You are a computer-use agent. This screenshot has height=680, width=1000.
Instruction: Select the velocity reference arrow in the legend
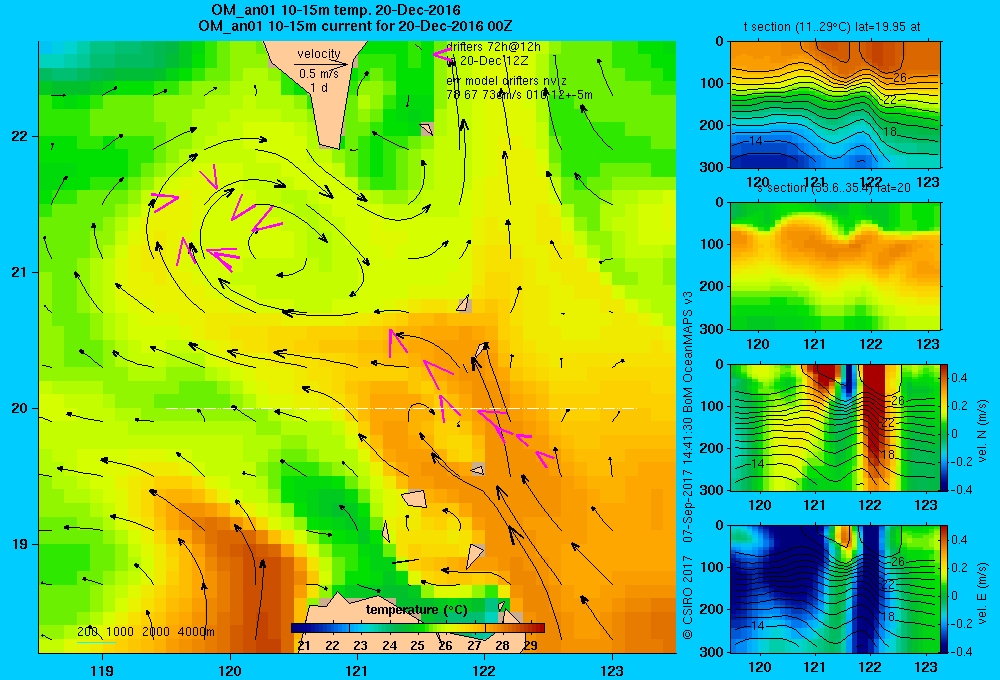pyautogui.click(x=321, y=64)
